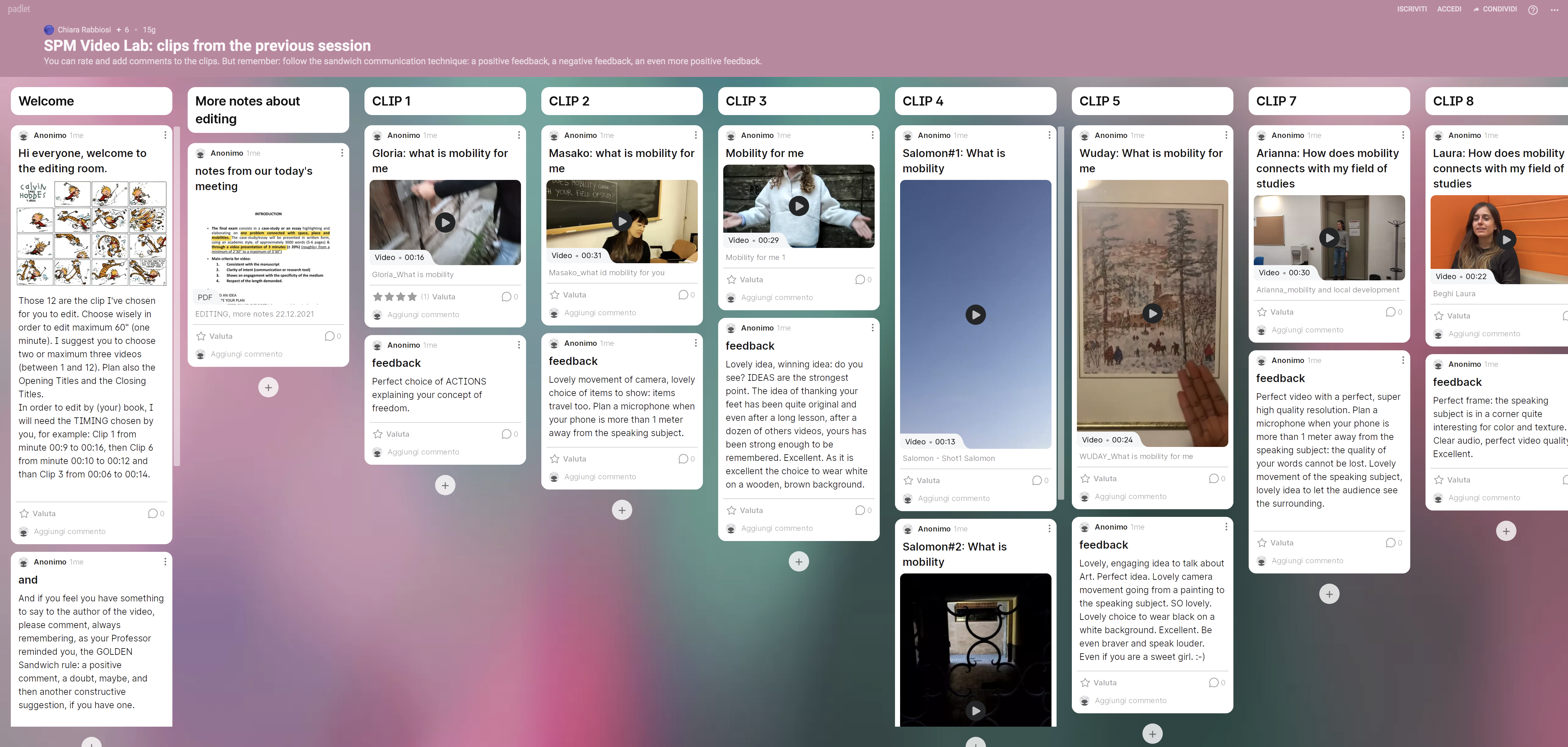Click the help question mark icon

(1533, 10)
